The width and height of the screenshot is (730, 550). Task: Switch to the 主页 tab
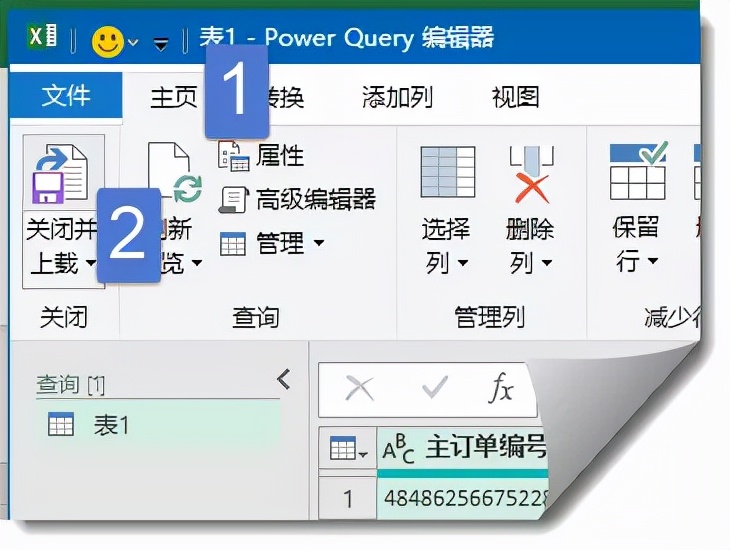pos(173,97)
